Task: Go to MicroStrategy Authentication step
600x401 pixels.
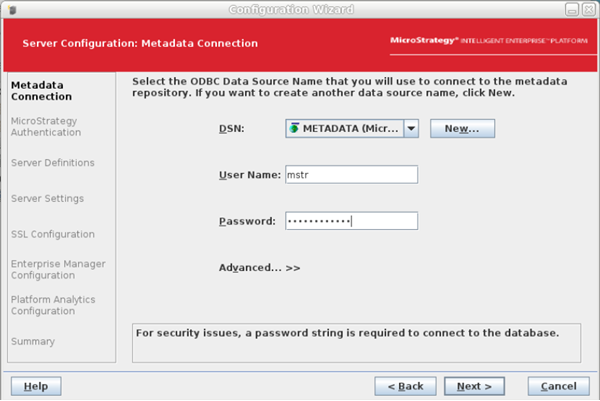Action: coord(44,127)
